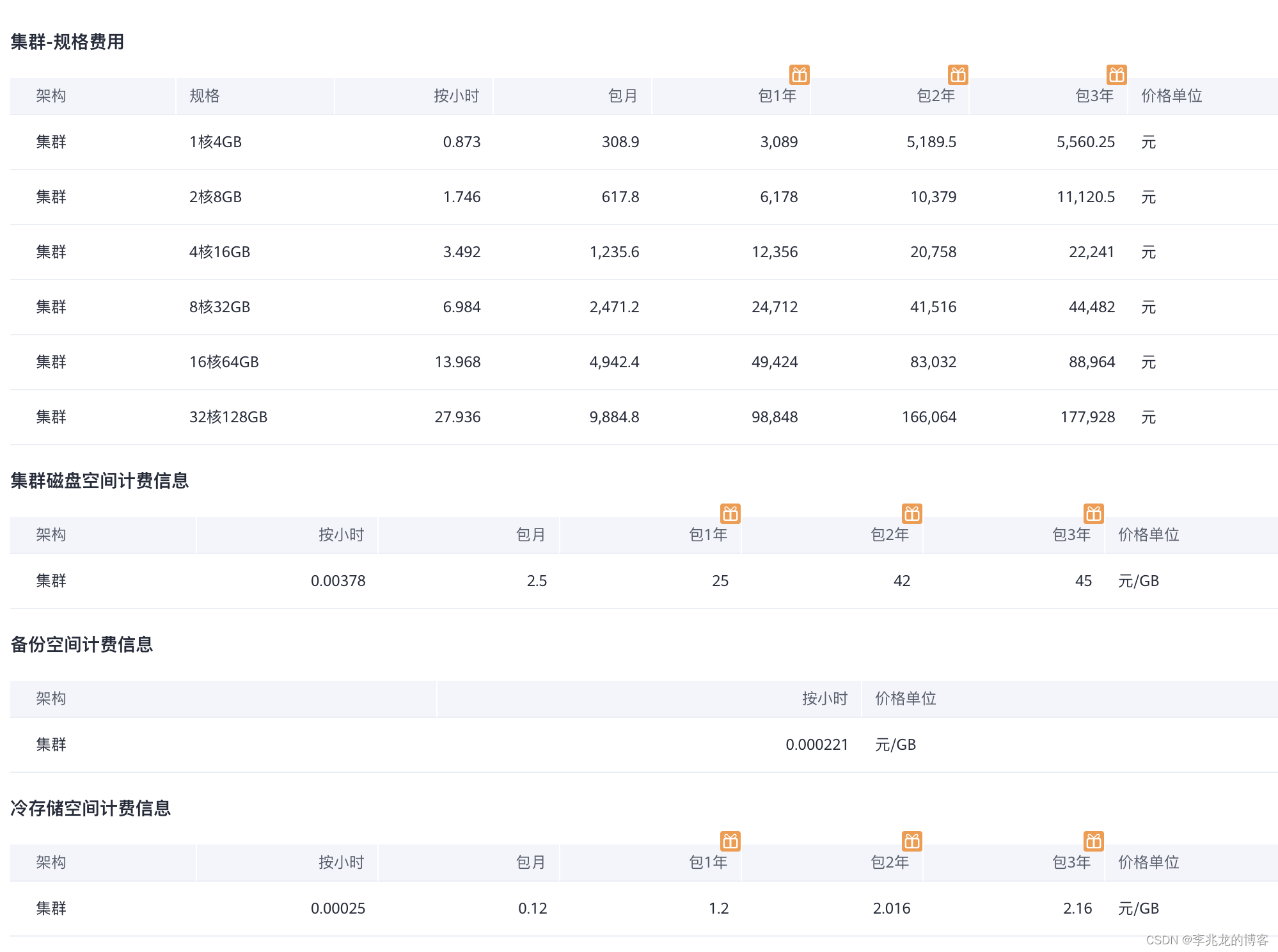Click the 冷存储空间计费信息 section heading
1278x952 pixels.
pyautogui.click(x=90, y=808)
